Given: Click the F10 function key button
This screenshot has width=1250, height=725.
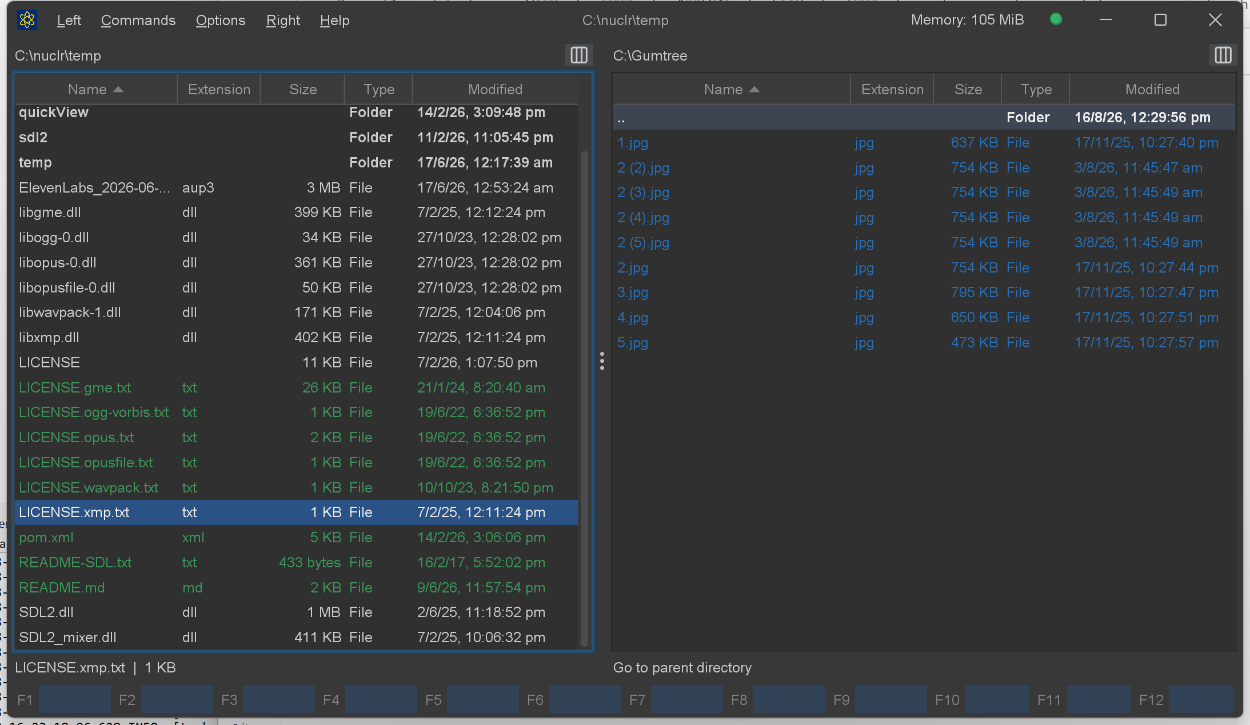Looking at the screenshot, I should click(981, 700).
